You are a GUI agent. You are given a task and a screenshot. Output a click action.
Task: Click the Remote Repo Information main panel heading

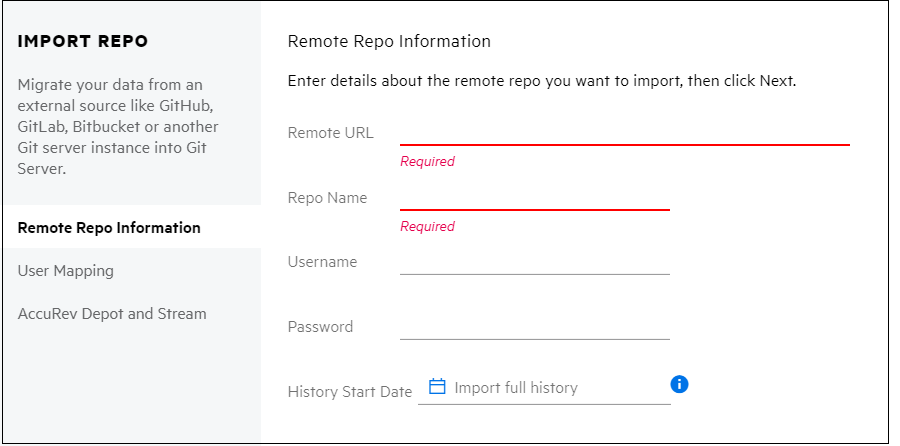[389, 42]
